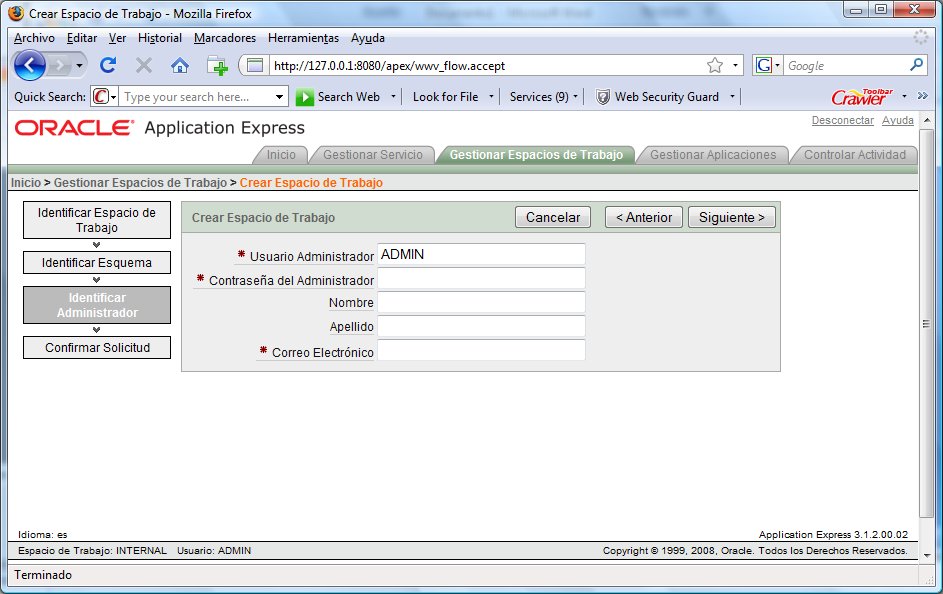Open a new tab with the plus icon
The image size is (943, 594).
coord(217,65)
